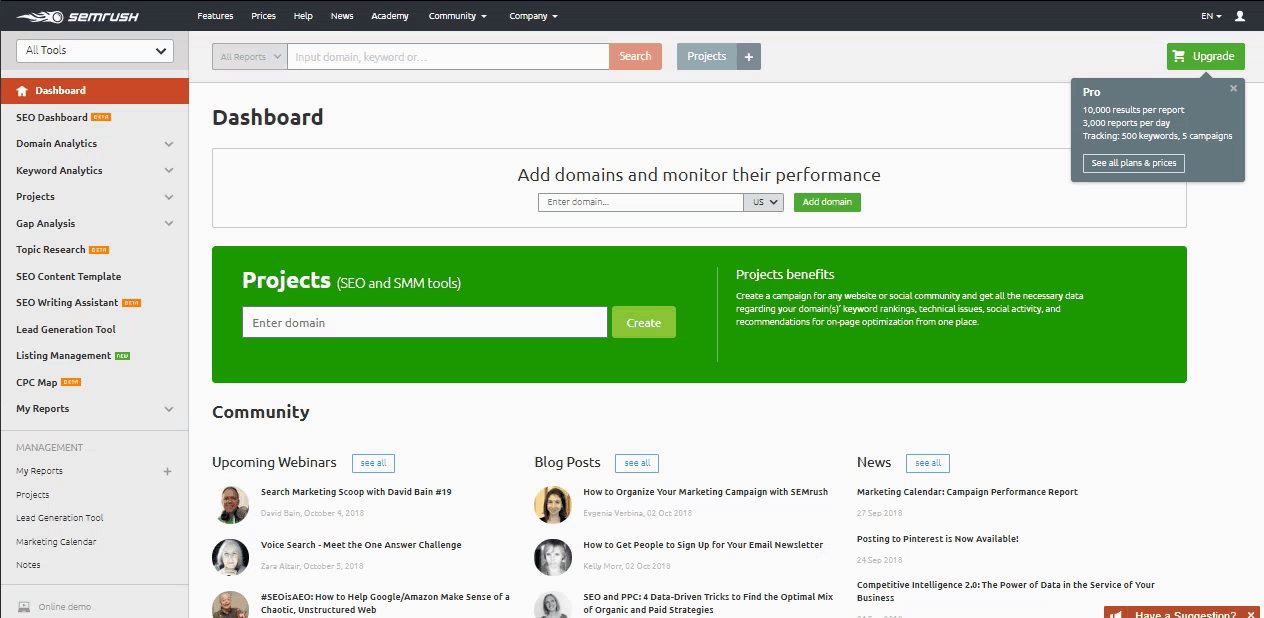Open the Academy menu item
1264x618 pixels.
coord(389,16)
